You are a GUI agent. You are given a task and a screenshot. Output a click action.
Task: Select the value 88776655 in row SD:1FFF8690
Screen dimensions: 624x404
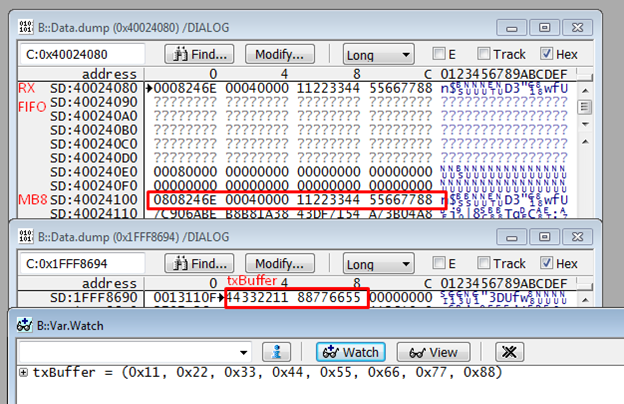[328, 297]
